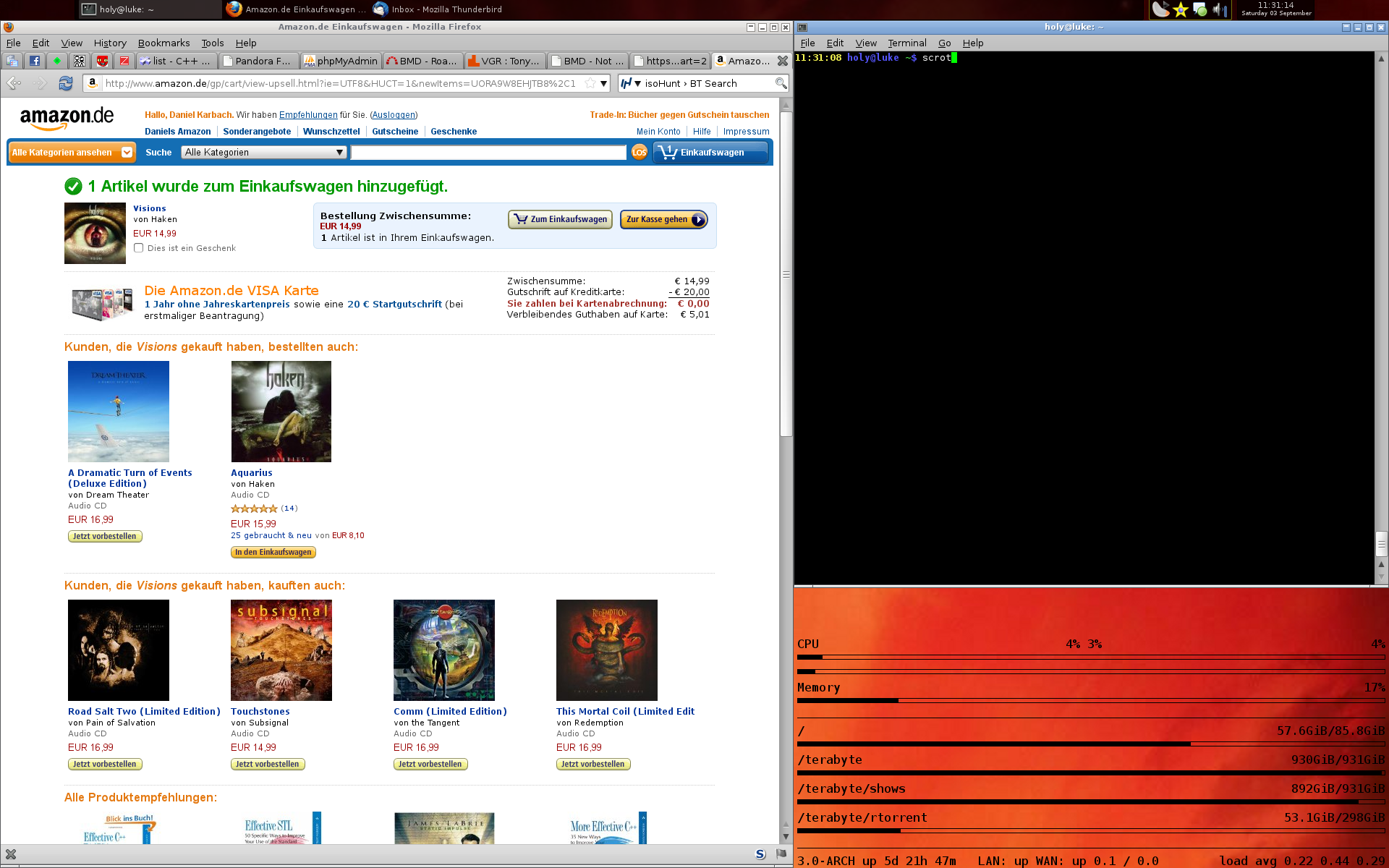Screen dimensions: 1389x868
Task: Click the amazon.de logo
Action: [x=67, y=119]
